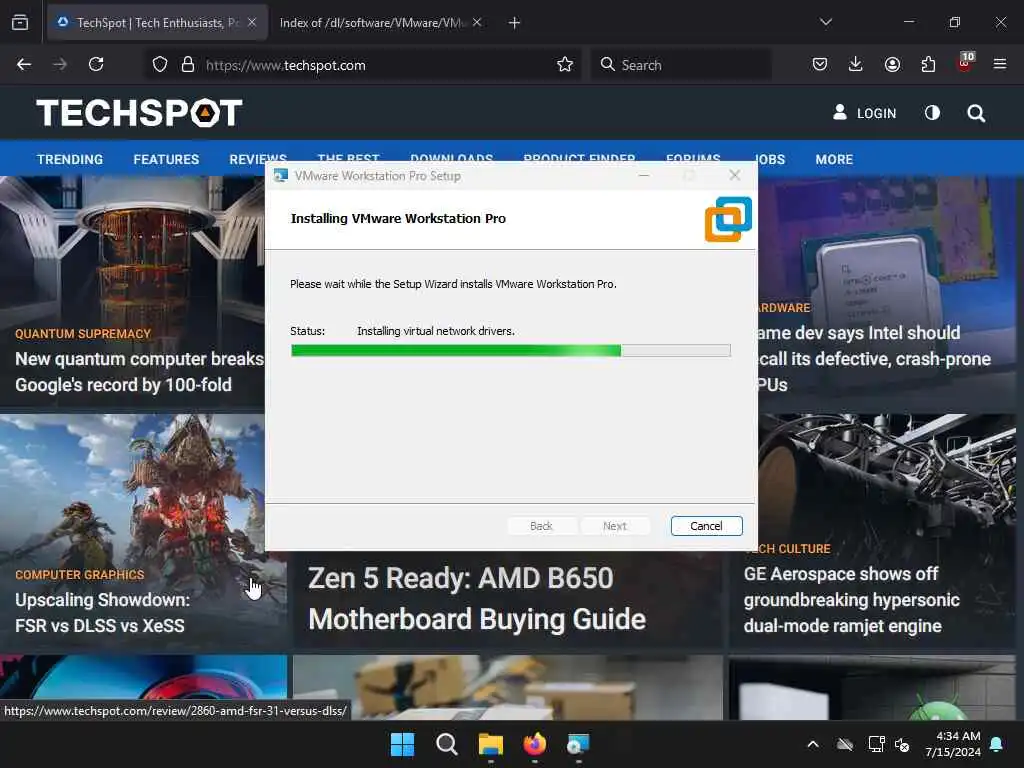Open the Pocket save icon
Viewport: 1024px width, 768px height.
[x=820, y=64]
